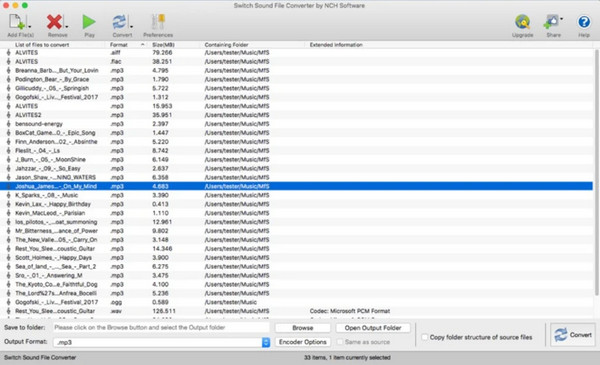Select Mr_Bitterness_...ance_of_Power file
The width and height of the screenshot is (600, 365).
(x=297, y=231)
